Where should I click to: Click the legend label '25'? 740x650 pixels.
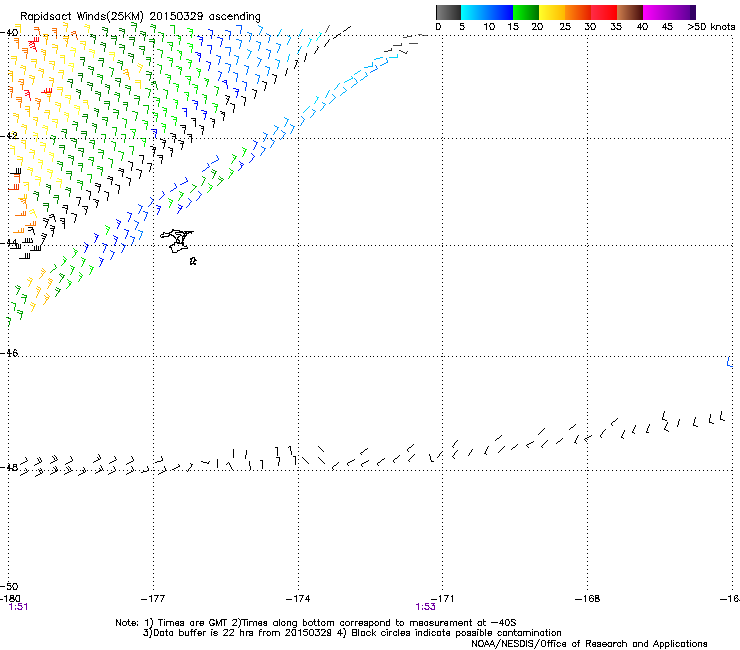(565, 27)
